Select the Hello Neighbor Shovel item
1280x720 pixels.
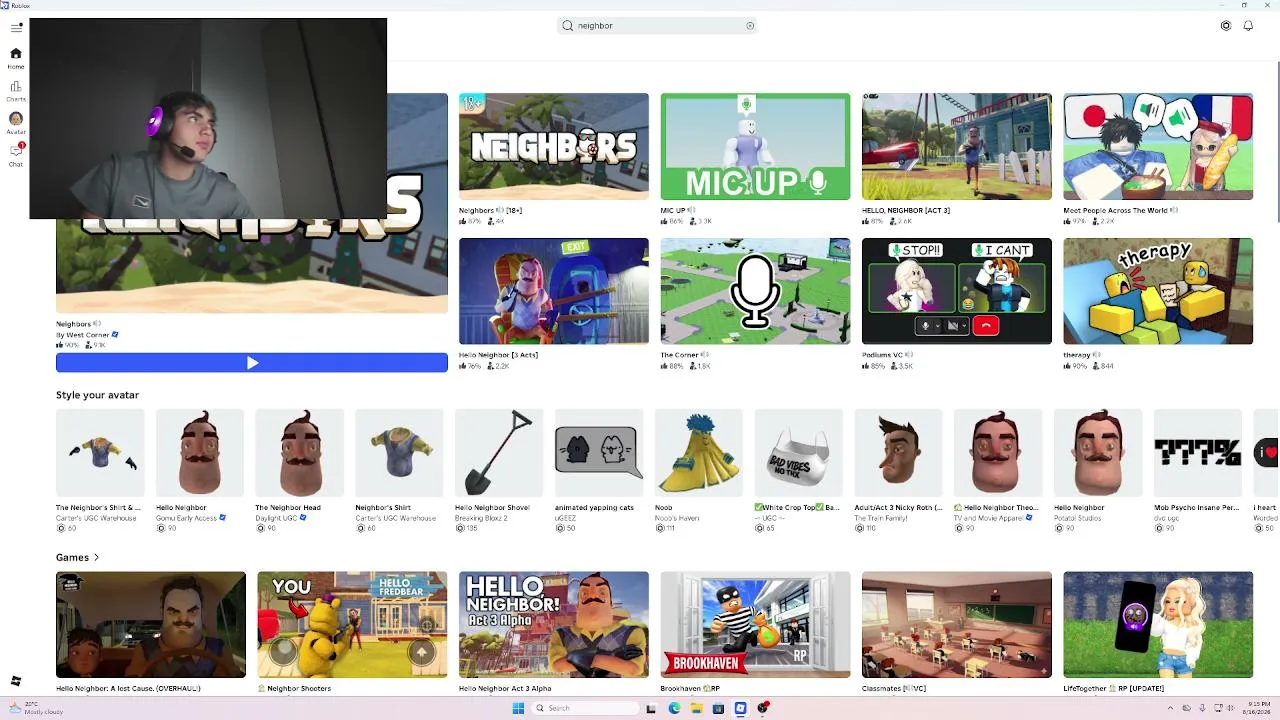499,453
